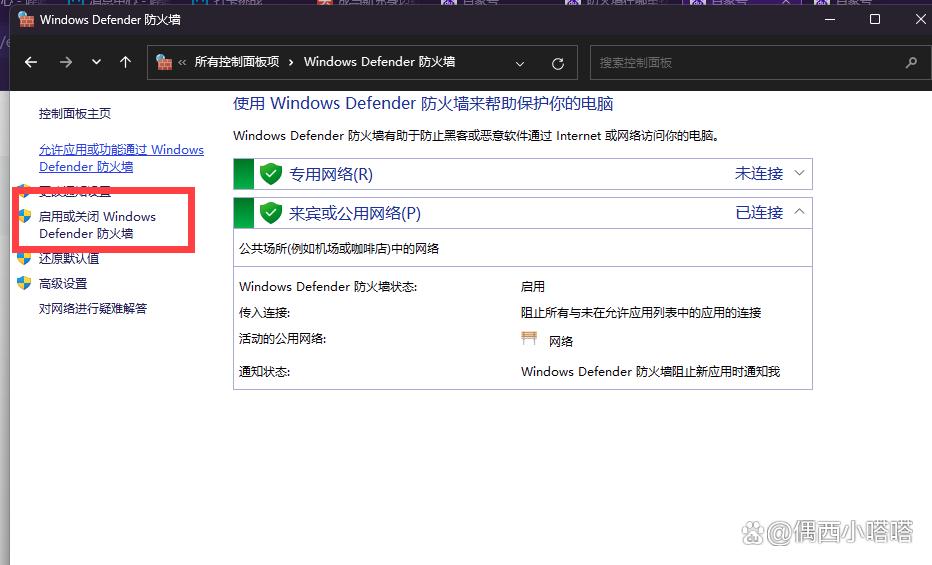
Task: Click title bar firewall app icon
Action: click(x=26, y=20)
